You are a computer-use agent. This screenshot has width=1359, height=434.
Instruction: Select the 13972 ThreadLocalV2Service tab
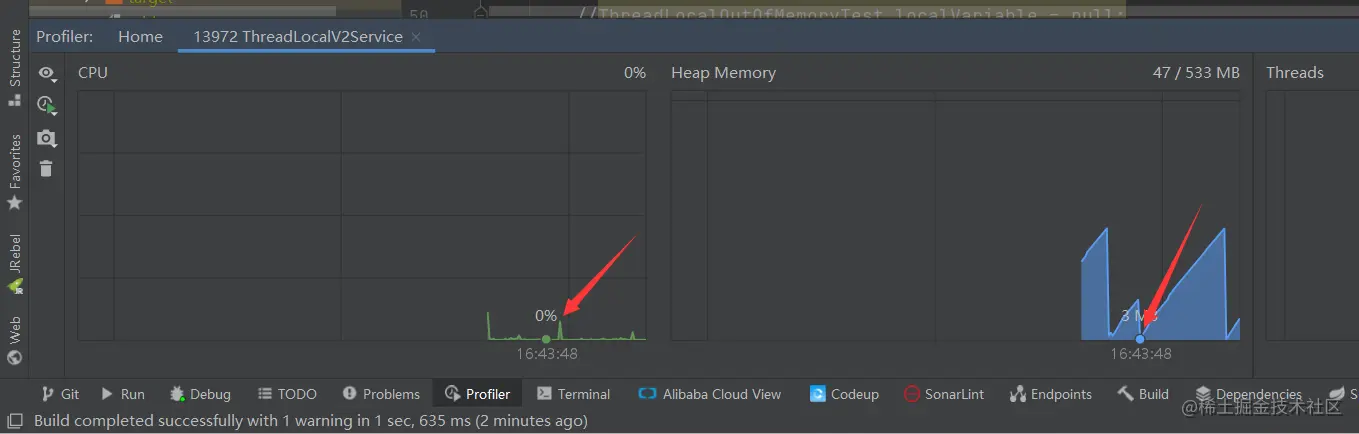pyautogui.click(x=297, y=36)
